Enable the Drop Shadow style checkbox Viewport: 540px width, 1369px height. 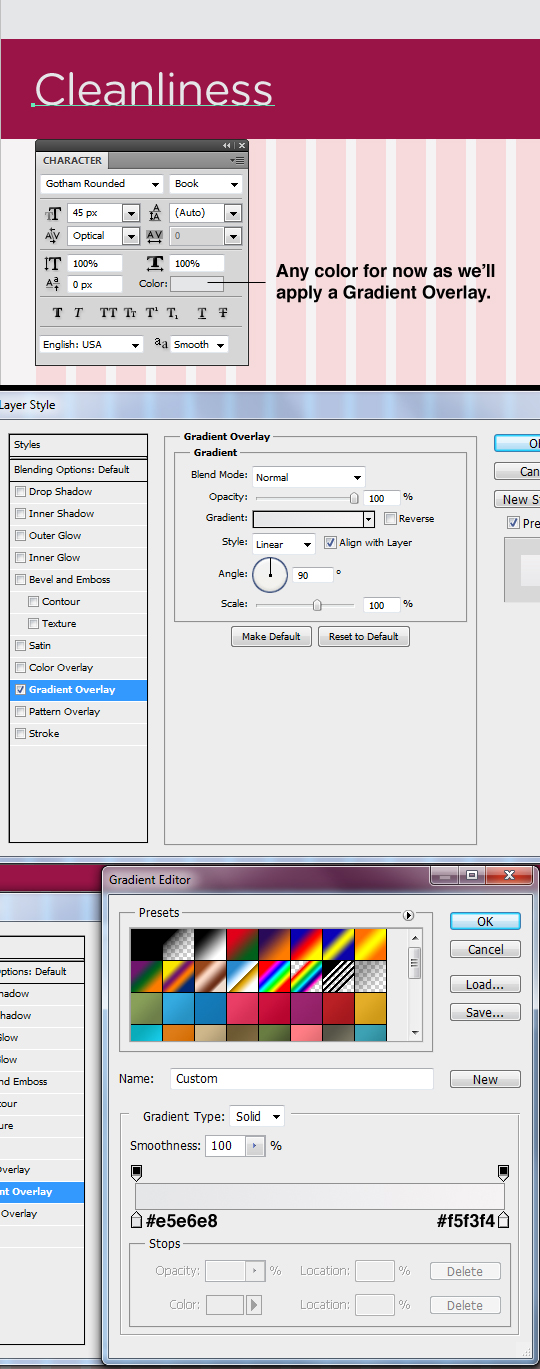coord(20,492)
